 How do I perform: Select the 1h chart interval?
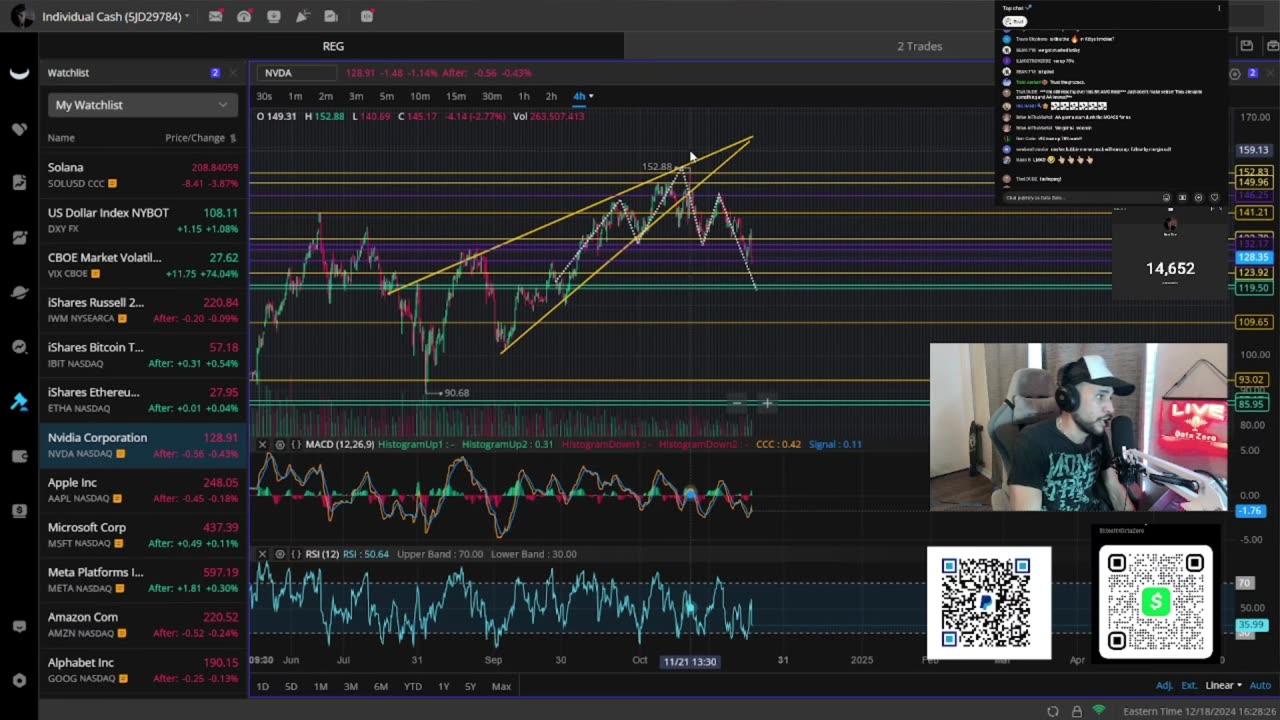point(523,96)
